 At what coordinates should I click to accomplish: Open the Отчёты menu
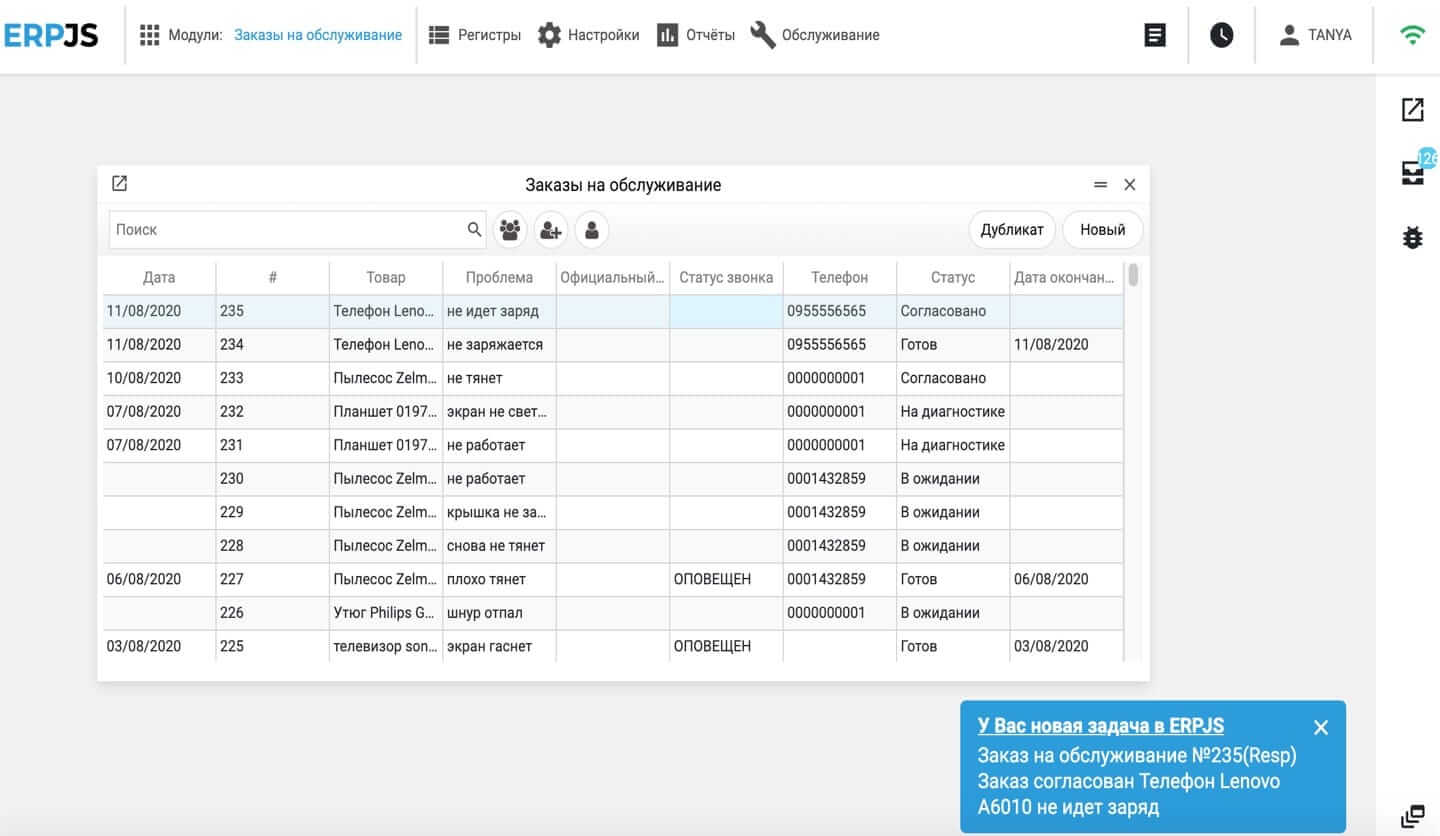click(x=696, y=35)
